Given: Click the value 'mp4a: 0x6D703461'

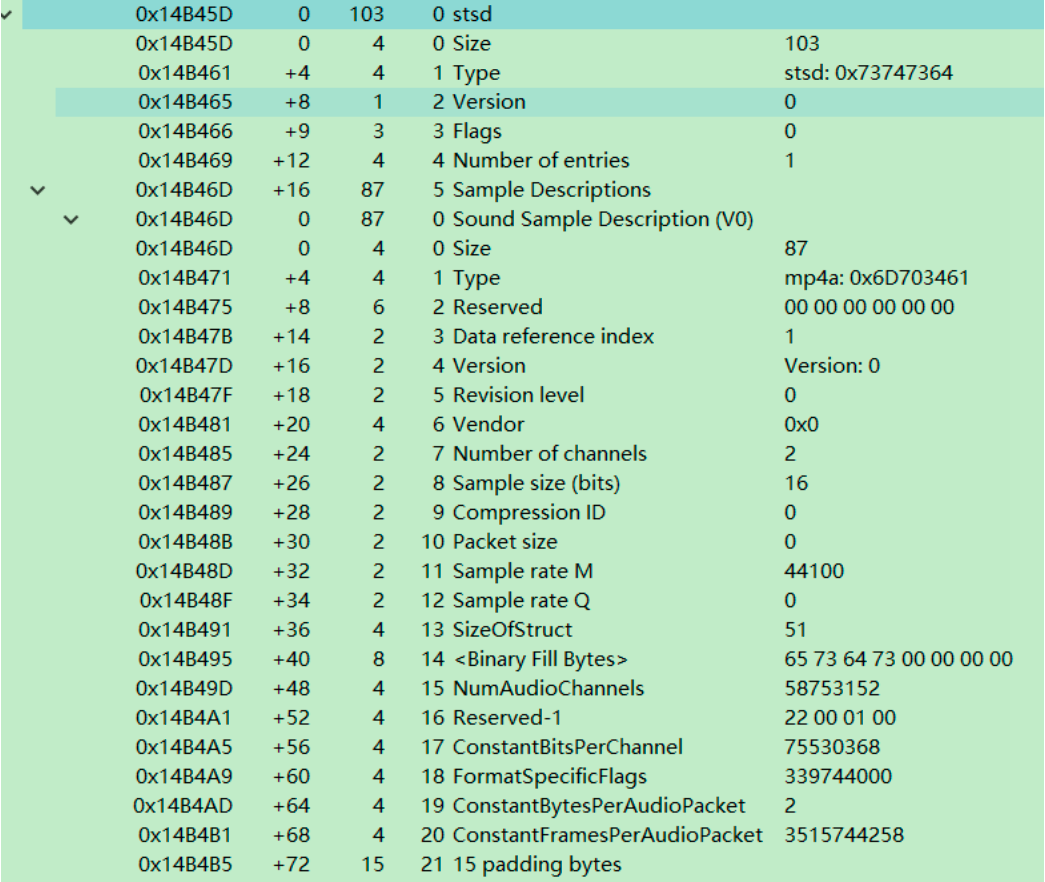Looking at the screenshot, I should pos(876,278).
